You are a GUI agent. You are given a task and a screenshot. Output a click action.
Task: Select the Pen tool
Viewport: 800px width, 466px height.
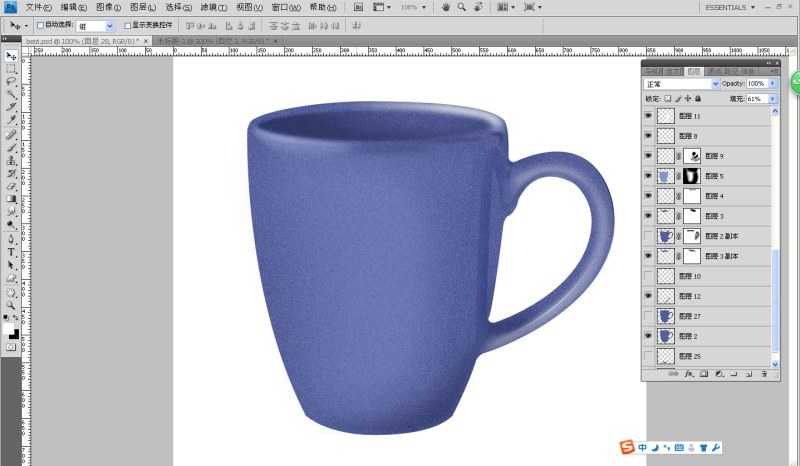pyautogui.click(x=11, y=239)
